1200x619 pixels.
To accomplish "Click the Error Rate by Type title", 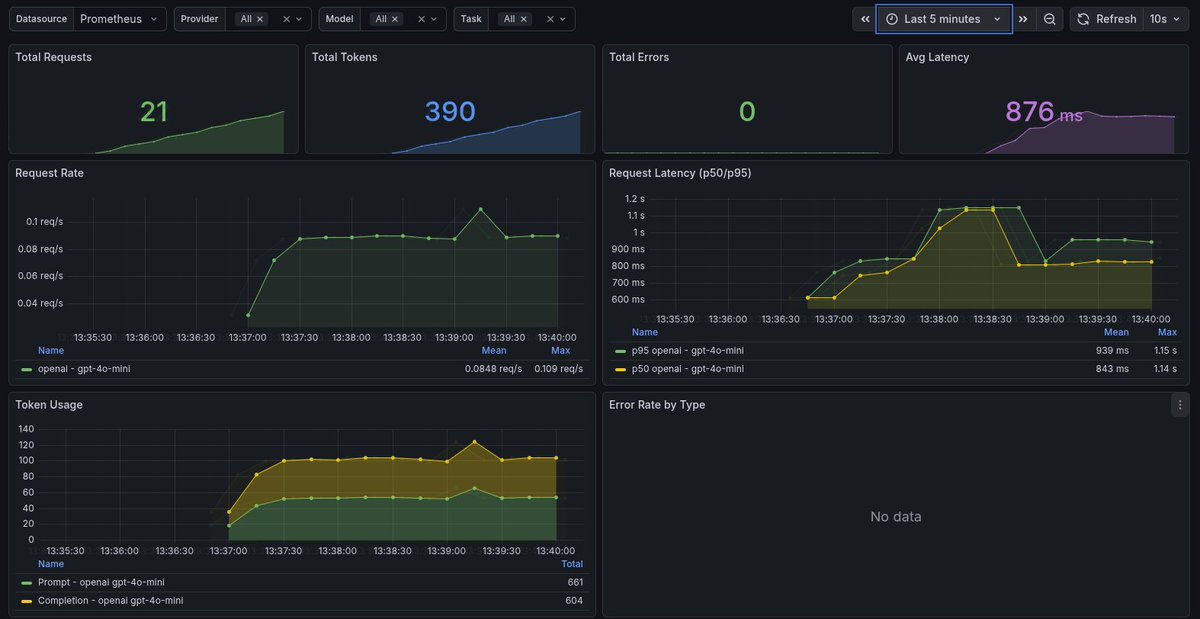I will tap(657, 405).
